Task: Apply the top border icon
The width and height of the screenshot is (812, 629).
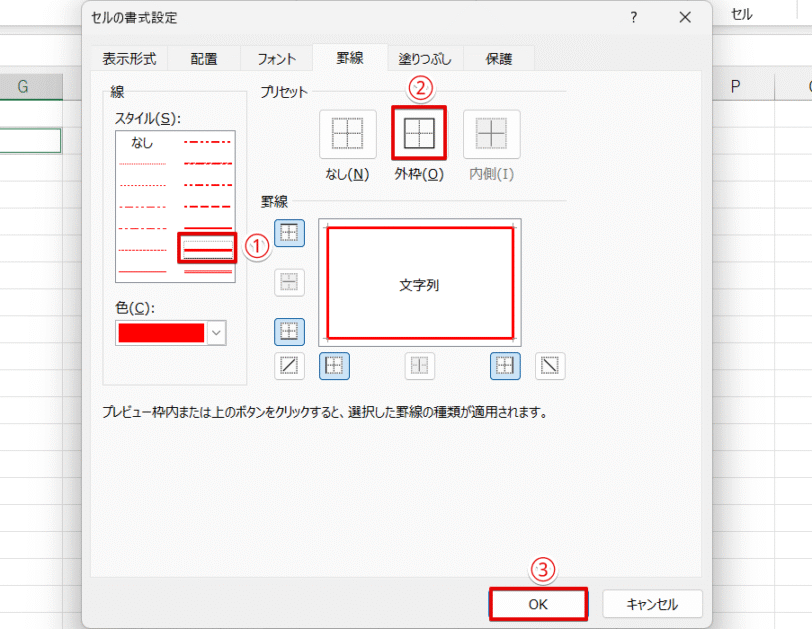Action: (x=289, y=234)
